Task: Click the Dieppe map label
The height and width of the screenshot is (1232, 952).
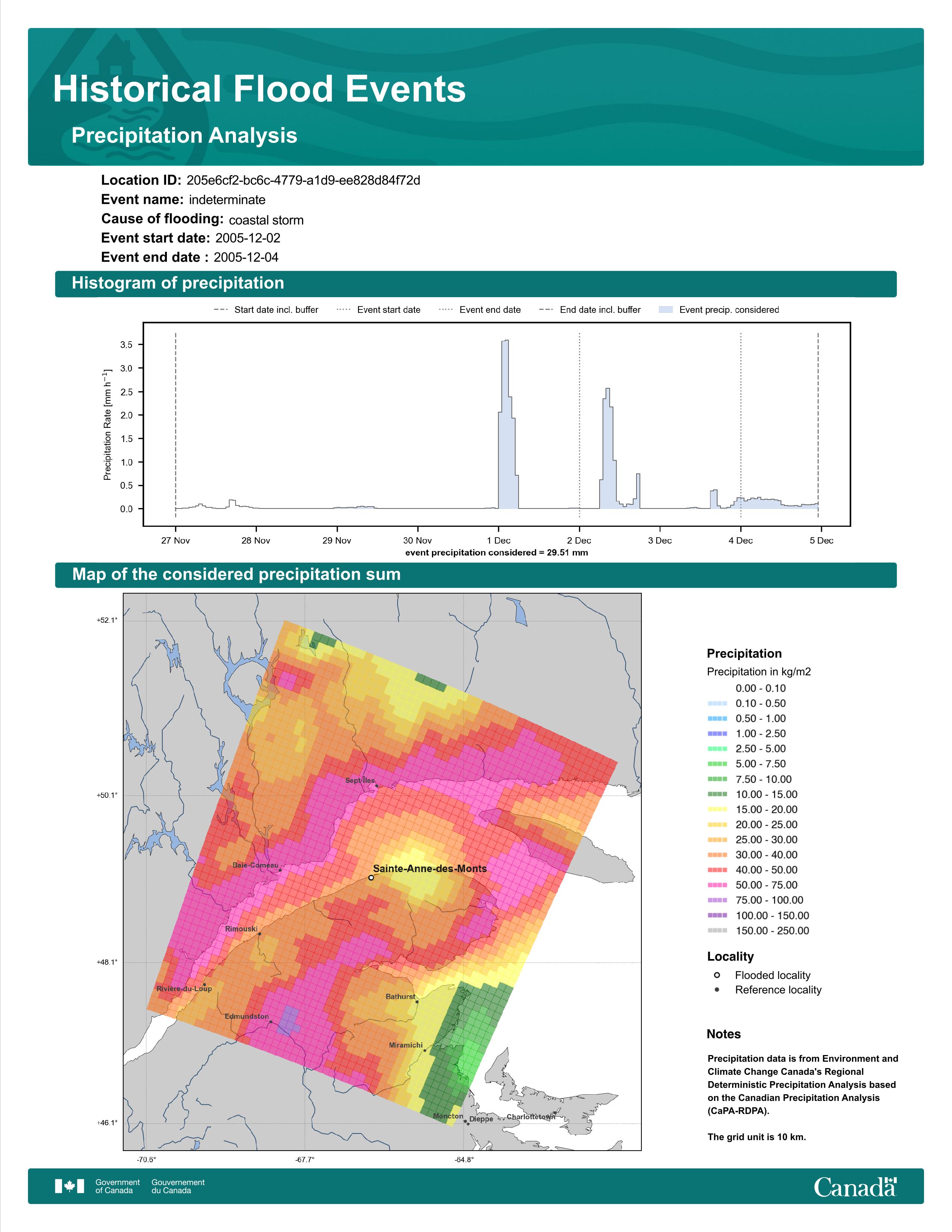Action: 481,1119
